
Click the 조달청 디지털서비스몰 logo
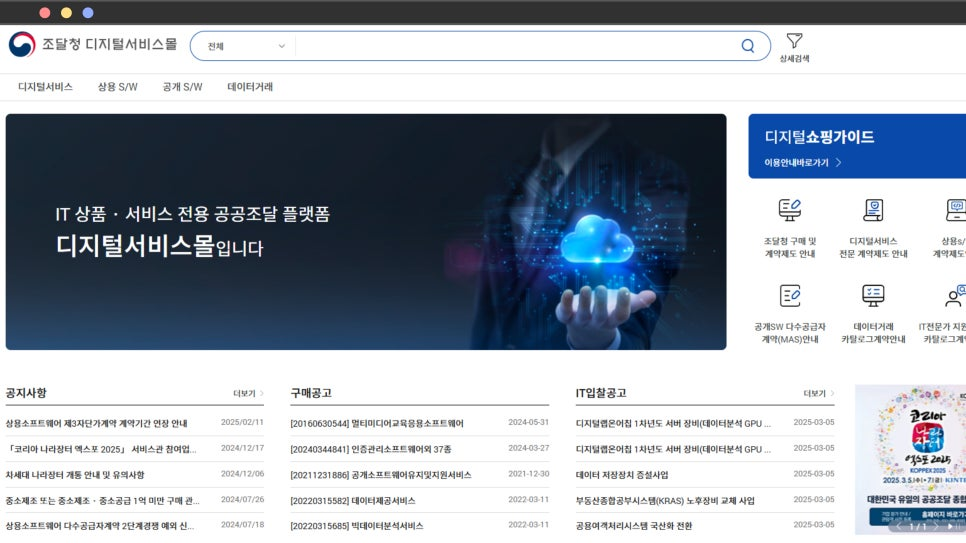pos(92,44)
